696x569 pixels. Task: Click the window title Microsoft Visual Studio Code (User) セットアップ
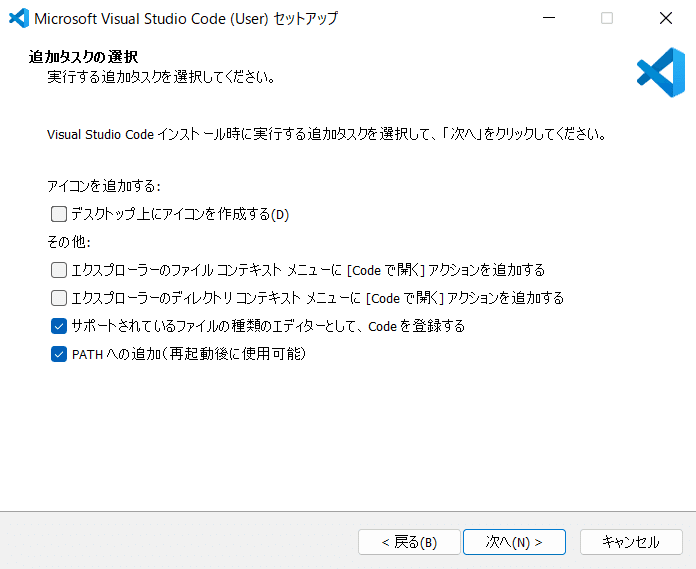(x=186, y=19)
